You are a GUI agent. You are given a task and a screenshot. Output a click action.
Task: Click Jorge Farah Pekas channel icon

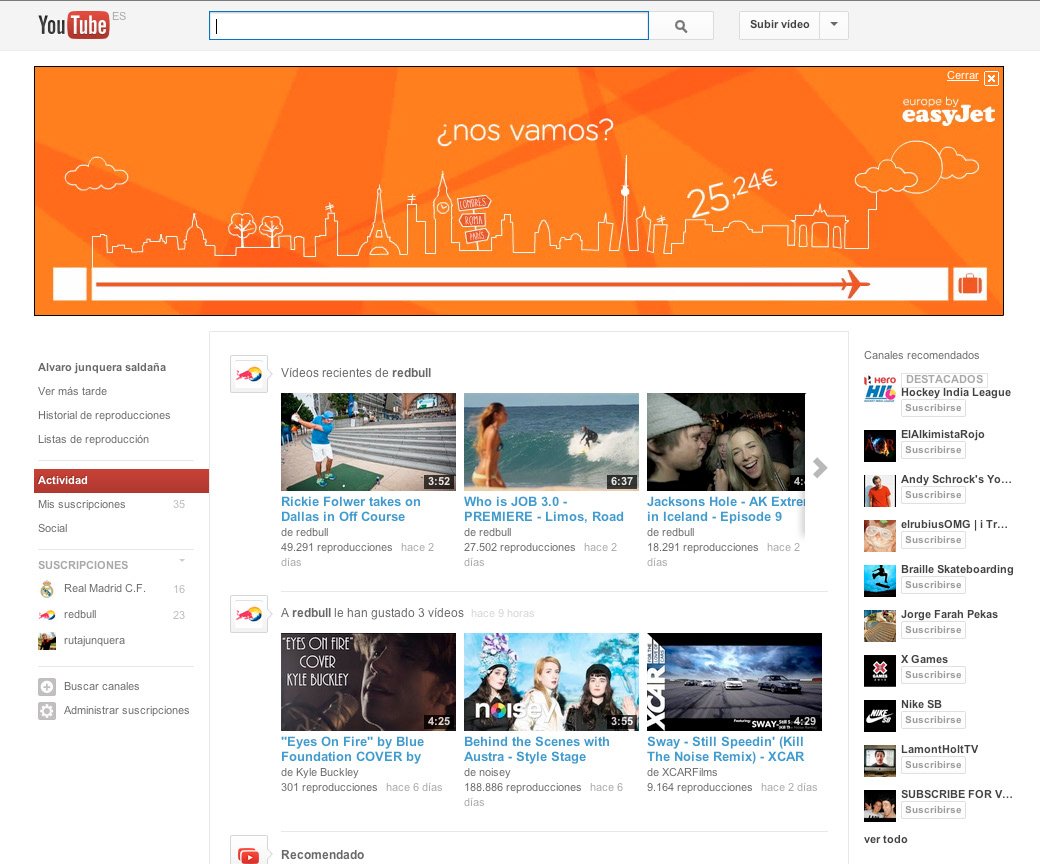tap(879, 626)
